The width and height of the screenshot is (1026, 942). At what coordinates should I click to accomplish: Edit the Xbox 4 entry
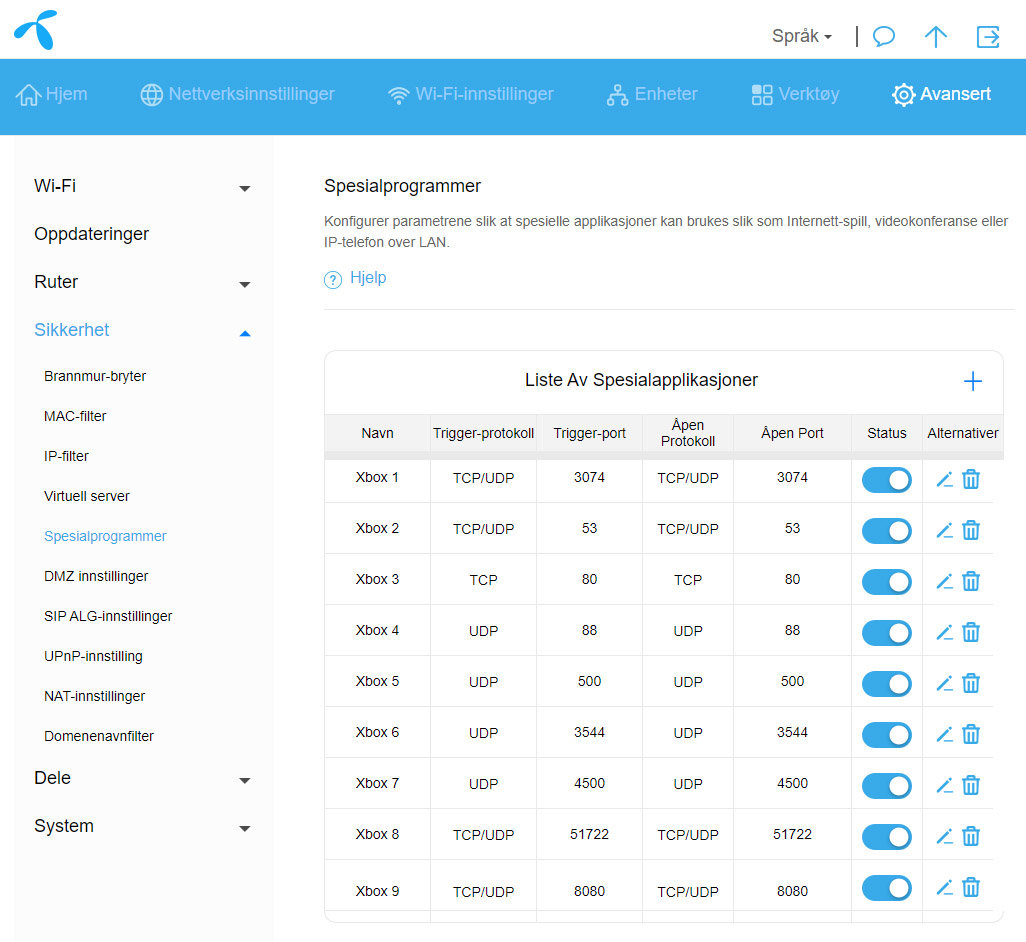[944, 633]
